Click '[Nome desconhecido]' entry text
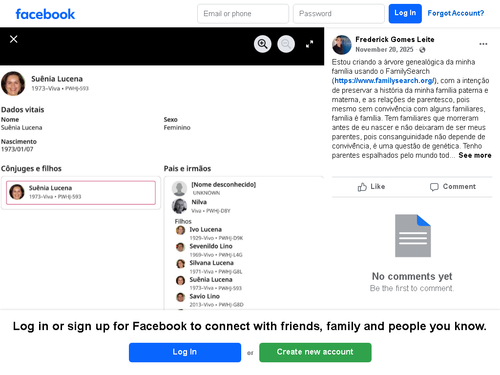500x375 pixels. point(224,184)
